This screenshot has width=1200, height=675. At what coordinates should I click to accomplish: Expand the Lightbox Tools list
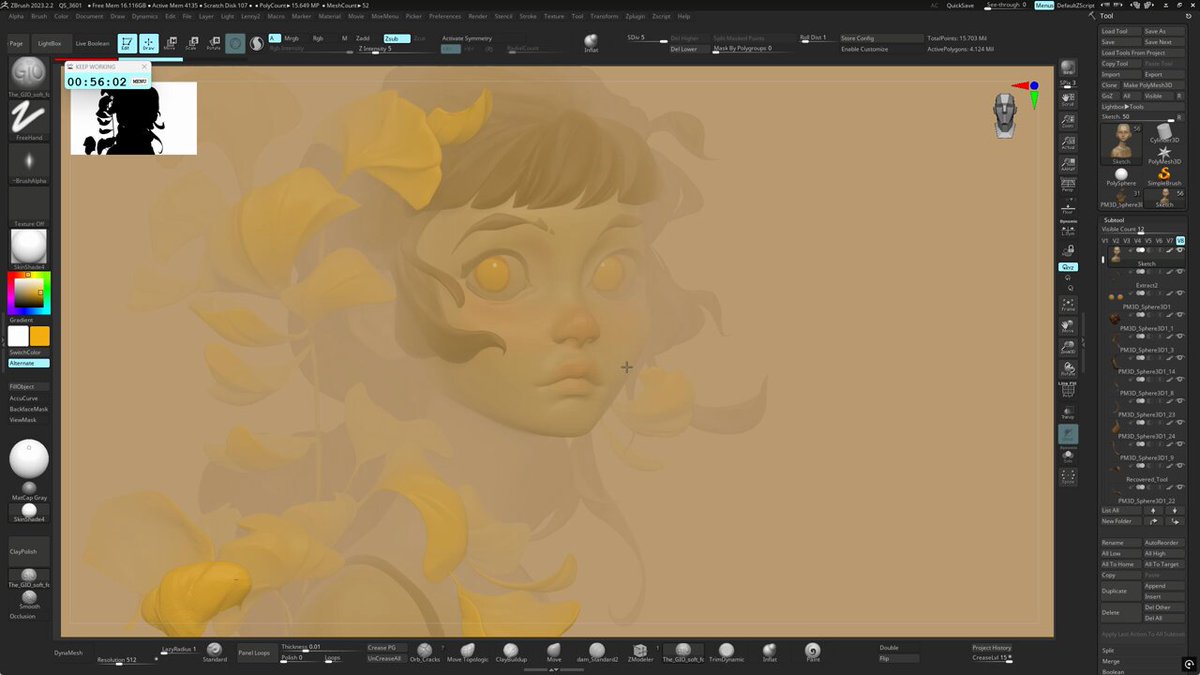tap(1123, 106)
